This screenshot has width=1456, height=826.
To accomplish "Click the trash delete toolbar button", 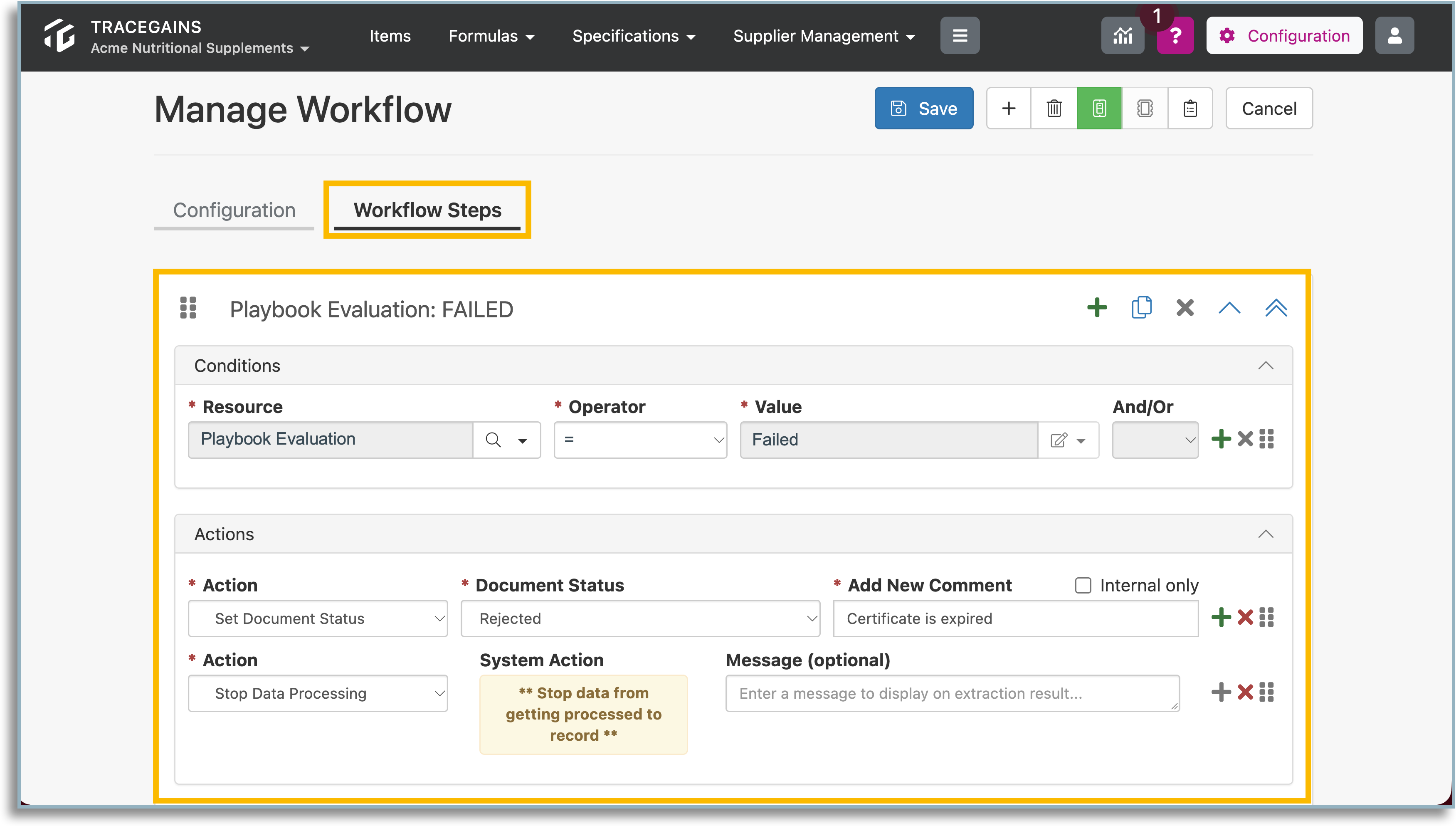I will [x=1054, y=109].
